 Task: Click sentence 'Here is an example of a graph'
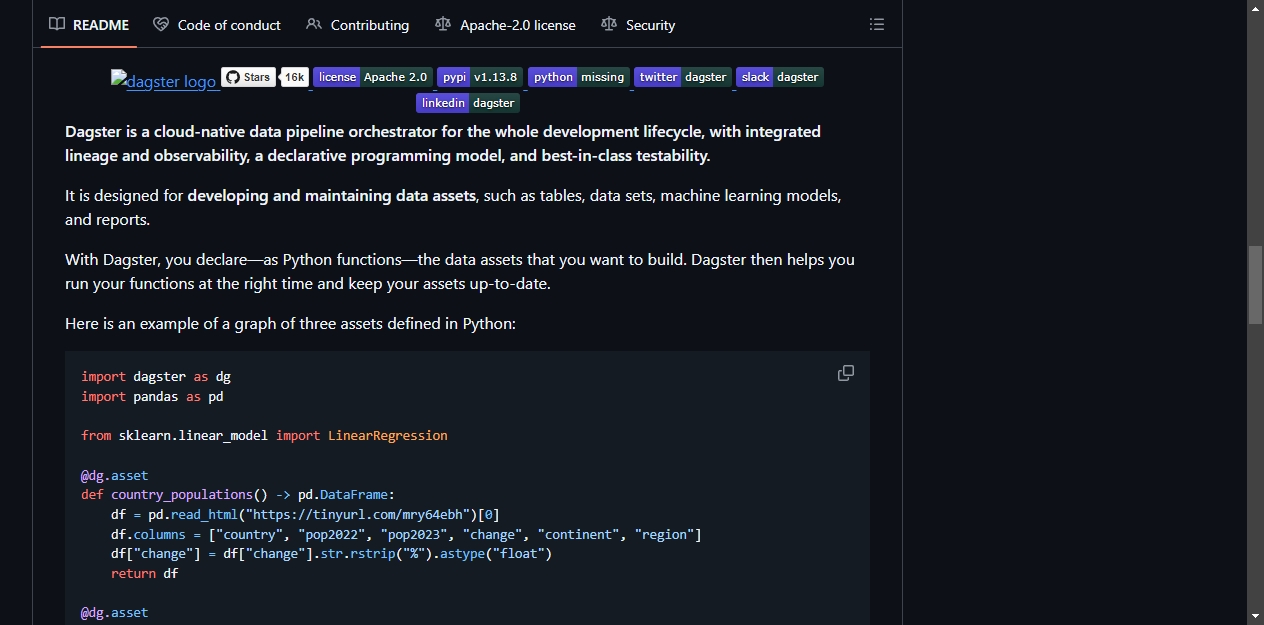tap(290, 324)
